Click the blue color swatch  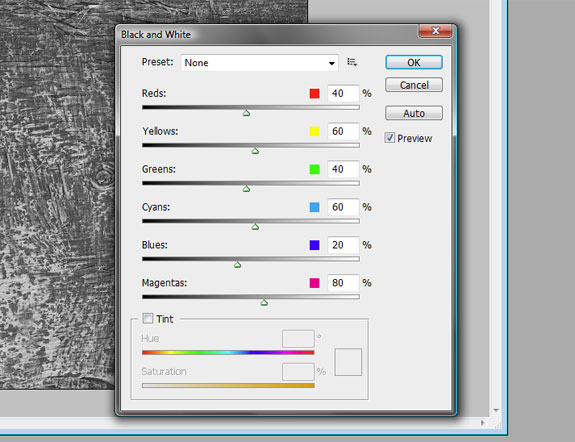click(x=314, y=245)
